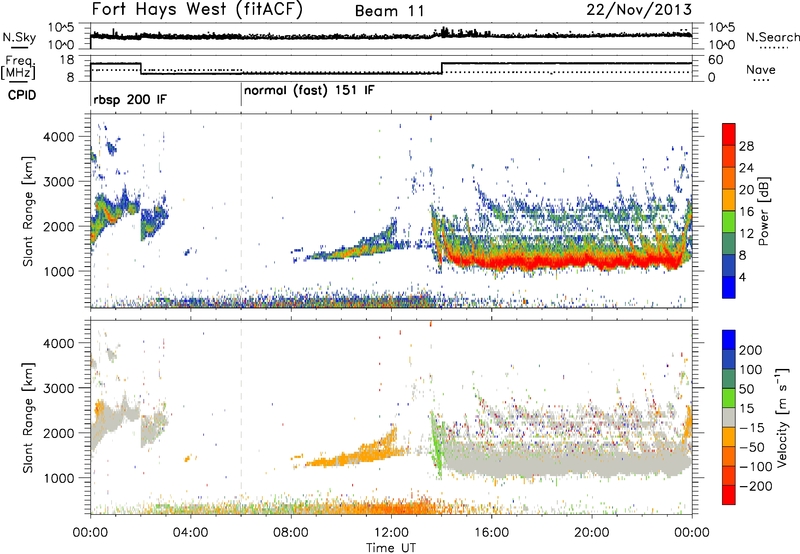Click the green velocity streak near 14:00
This screenshot has width=800, height=554.
click(x=437, y=445)
